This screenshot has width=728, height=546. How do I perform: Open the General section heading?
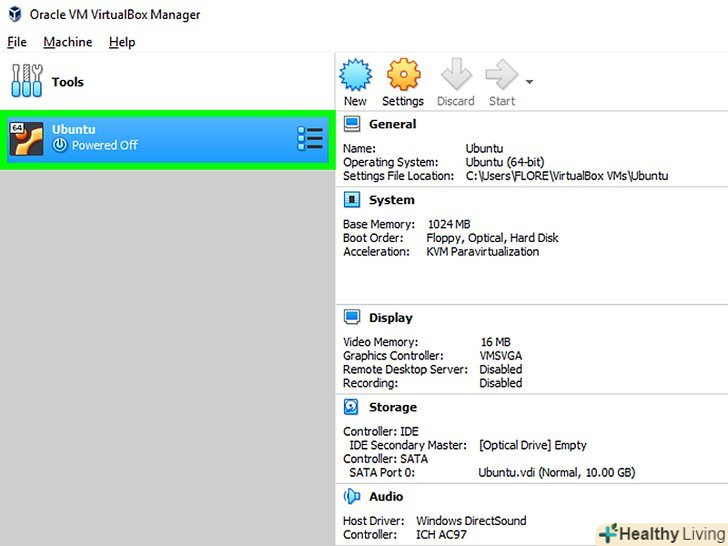click(x=392, y=124)
